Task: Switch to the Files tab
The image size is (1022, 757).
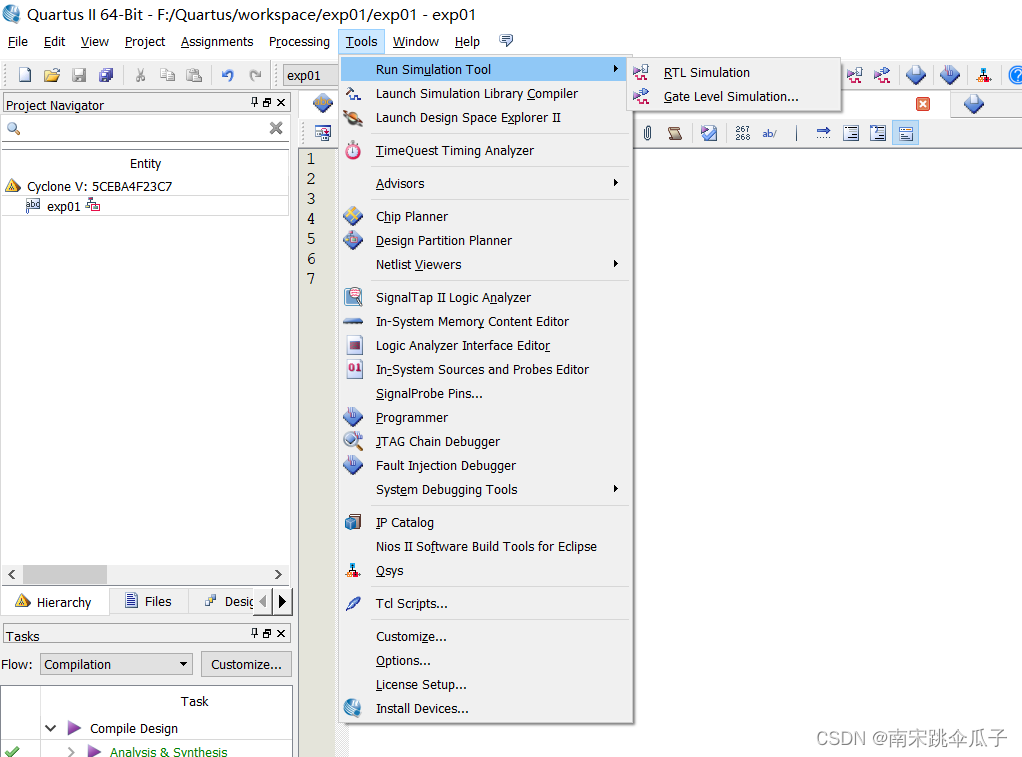Action: [149, 601]
